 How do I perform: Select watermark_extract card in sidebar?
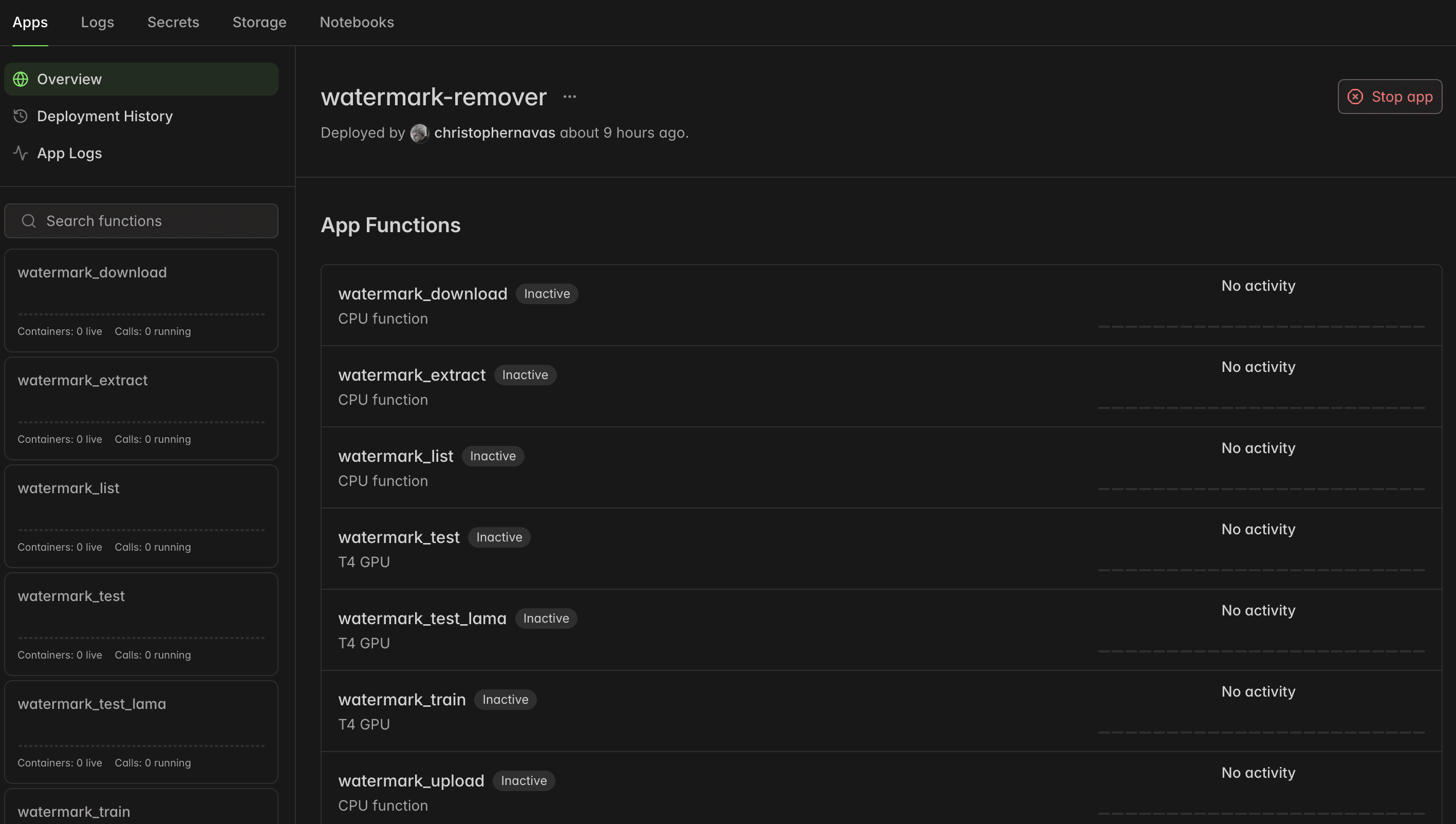[x=141, y=408]
